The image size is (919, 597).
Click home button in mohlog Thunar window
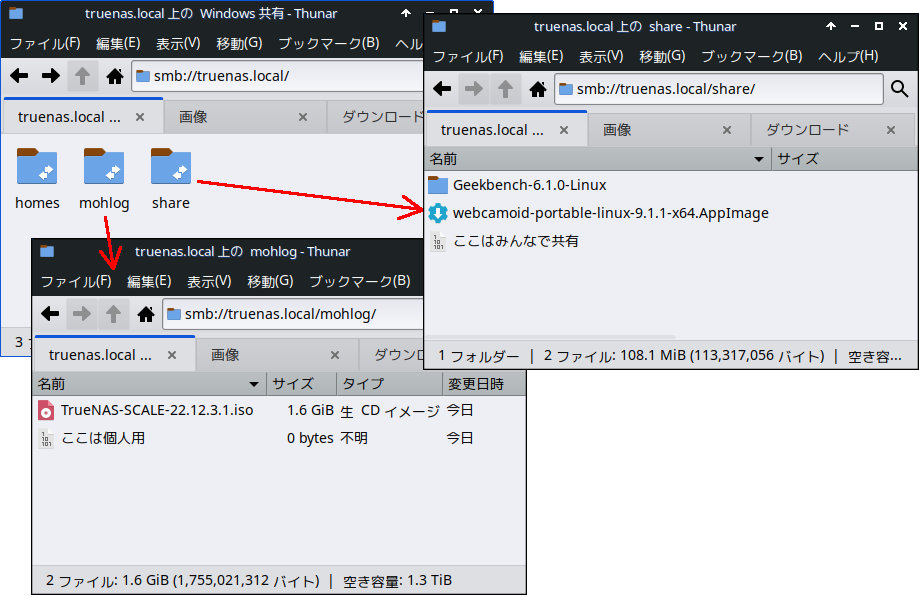click(145, 314)
